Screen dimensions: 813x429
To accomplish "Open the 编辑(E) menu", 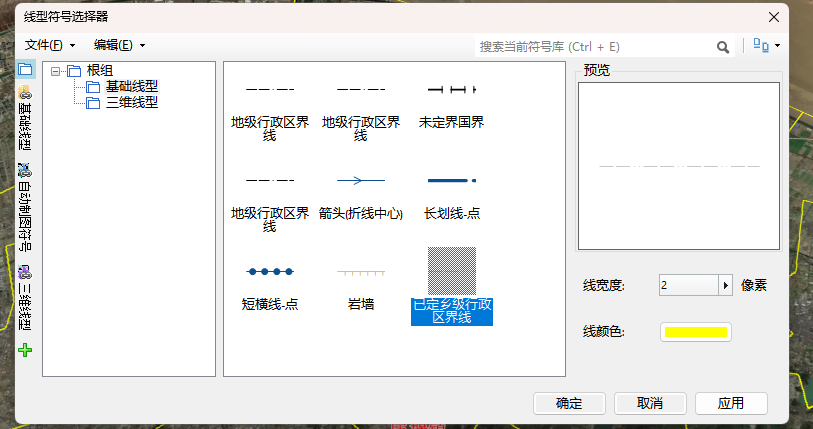I will [x=119, y=46].
